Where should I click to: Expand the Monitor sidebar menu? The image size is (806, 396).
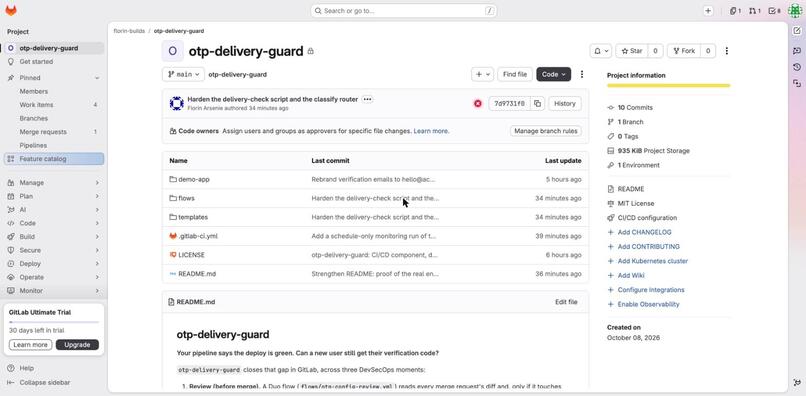53,291
